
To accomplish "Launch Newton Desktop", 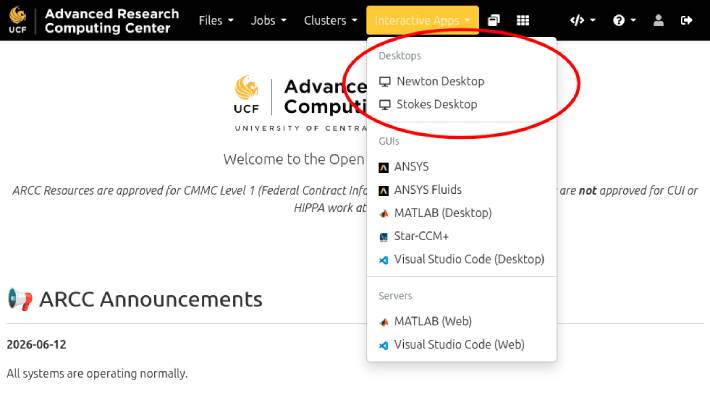I will [x=461, y=82].
